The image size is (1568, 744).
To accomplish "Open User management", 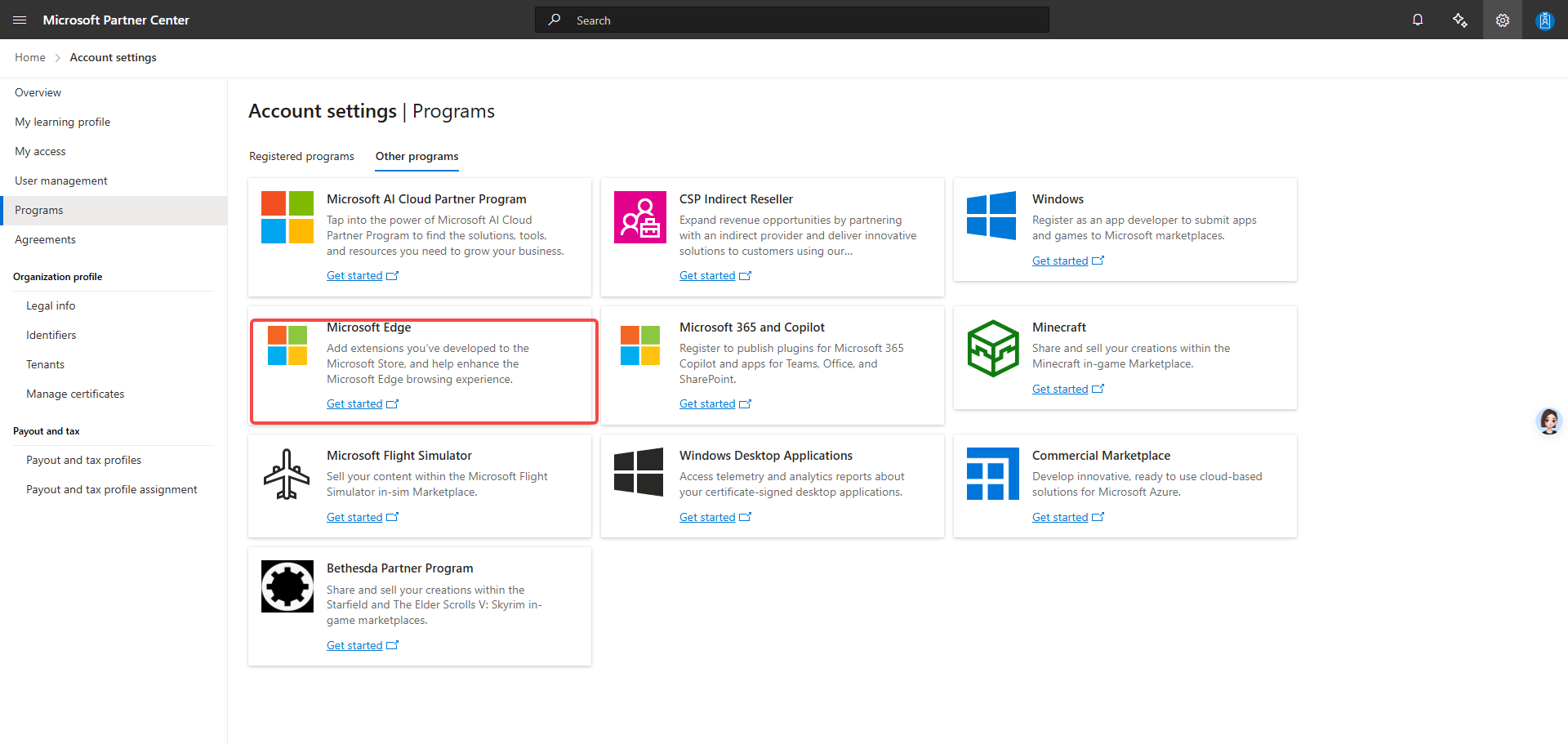I will (114, 181).
